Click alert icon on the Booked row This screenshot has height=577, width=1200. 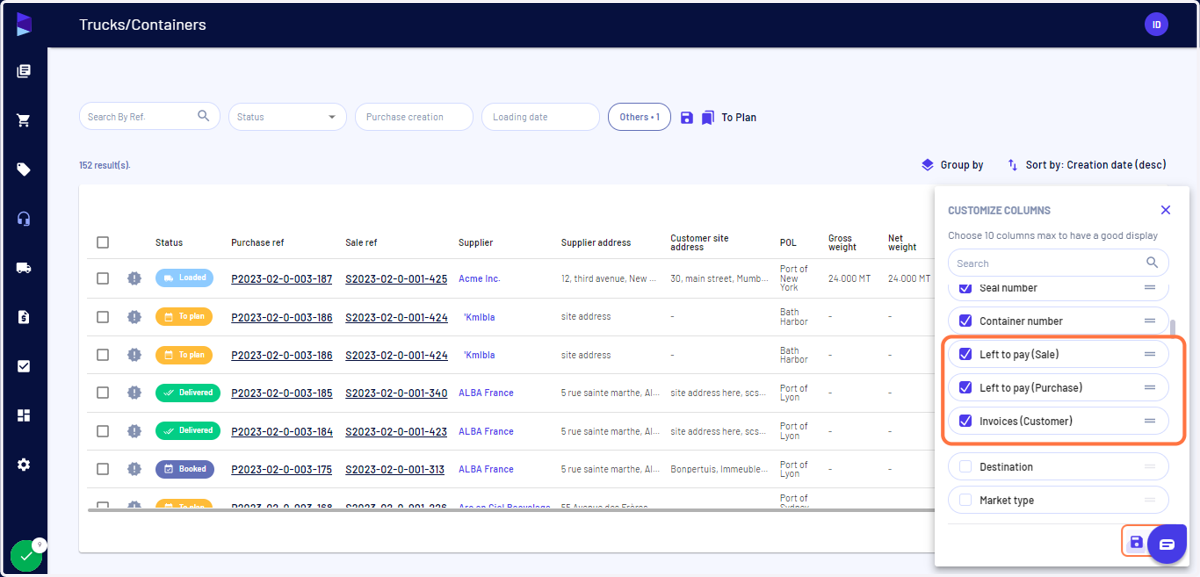coord(134,468)
